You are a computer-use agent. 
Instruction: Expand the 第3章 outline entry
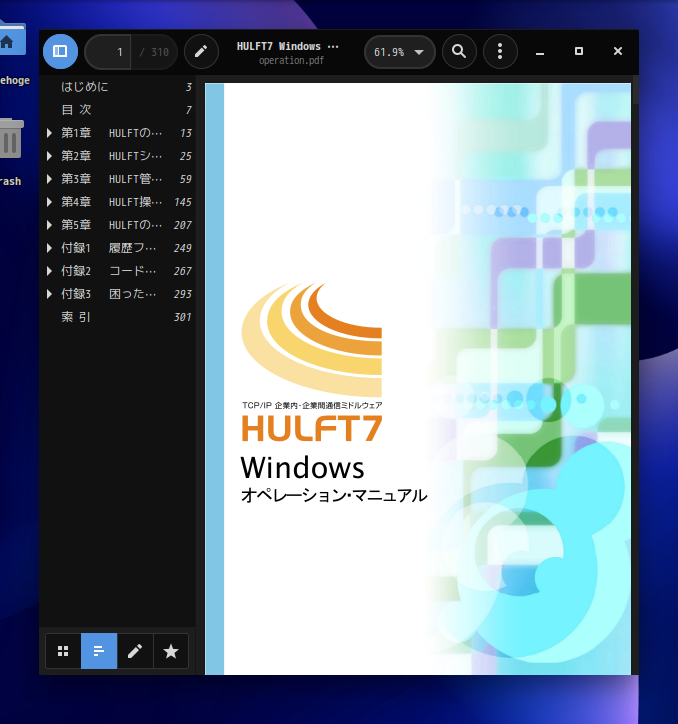tap(49, 179)
